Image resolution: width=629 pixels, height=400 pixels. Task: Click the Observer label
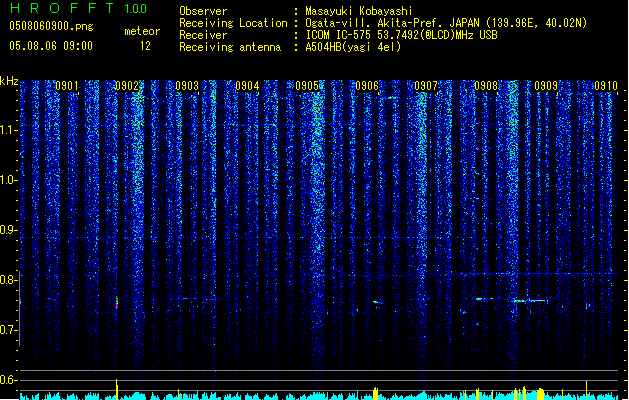[x=203, y=11]
